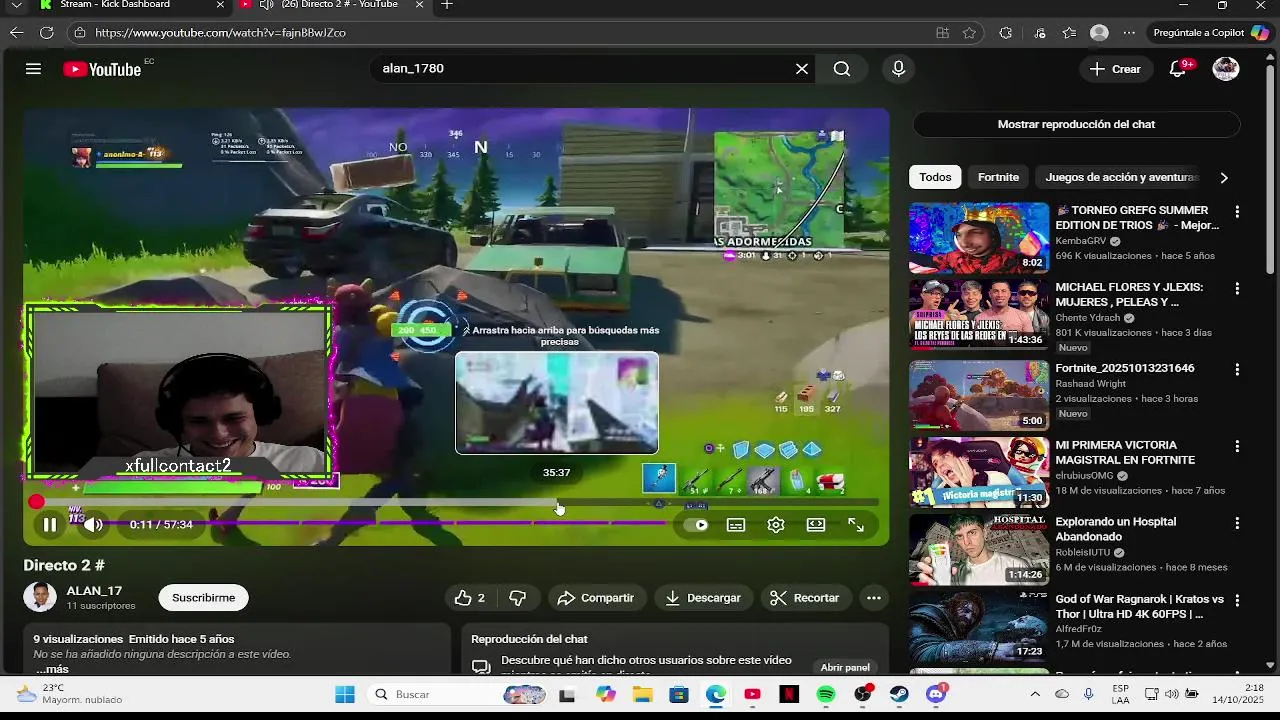The image size is (1280, 720).
Task: Dislike the video with thumbs down
Action: [517, 598]
